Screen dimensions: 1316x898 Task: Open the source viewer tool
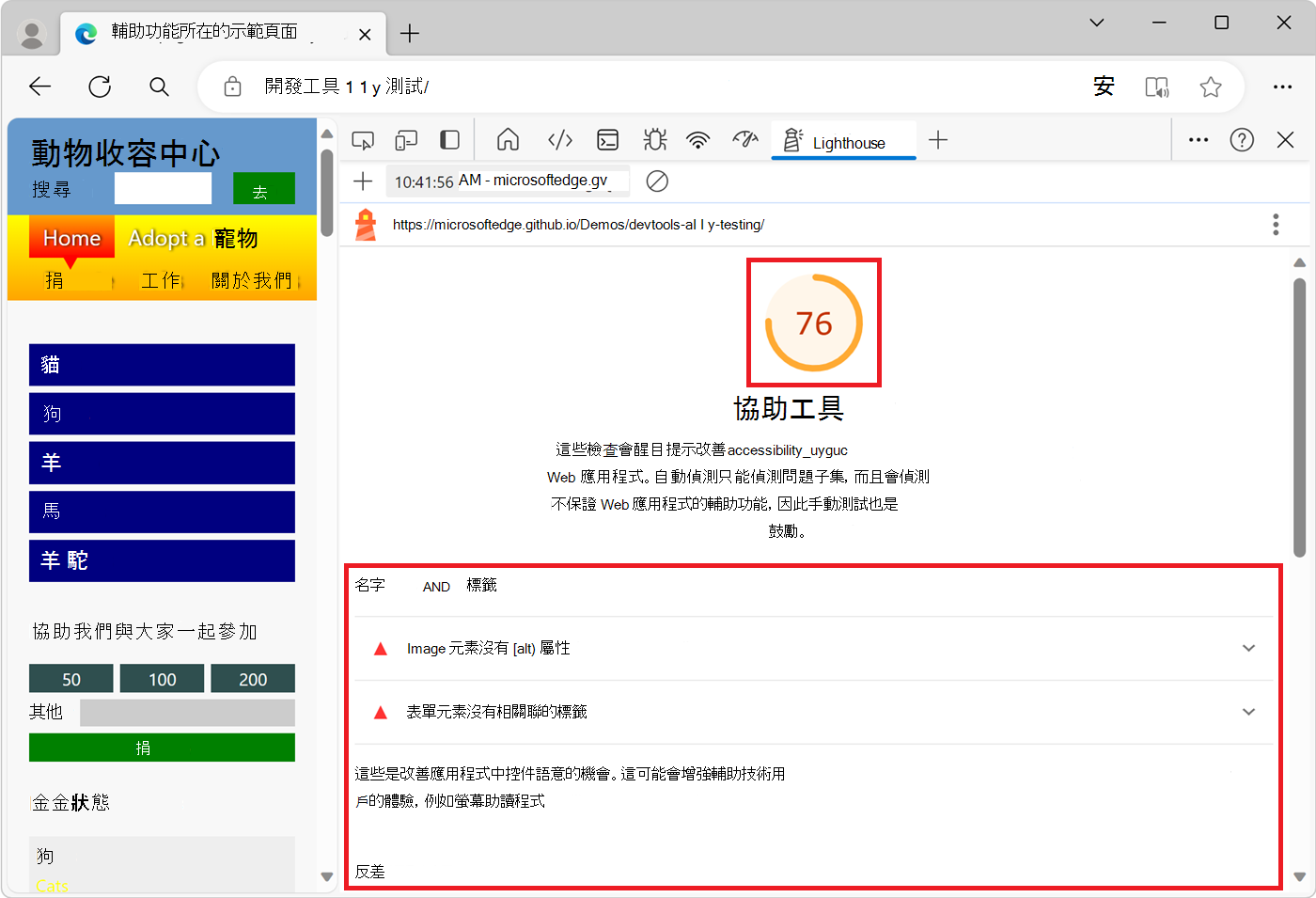point(559,139)
